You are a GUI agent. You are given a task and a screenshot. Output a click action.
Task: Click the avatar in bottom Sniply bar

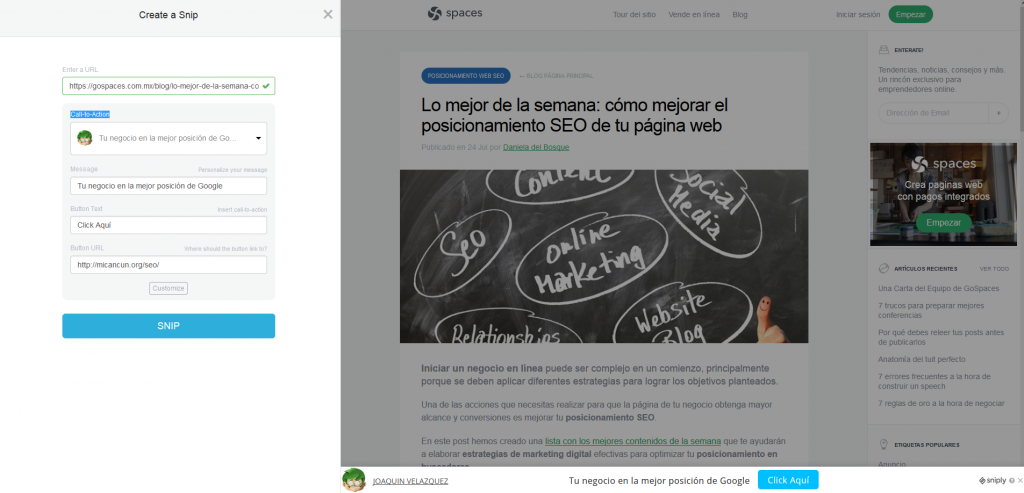(x=353, y=480)
